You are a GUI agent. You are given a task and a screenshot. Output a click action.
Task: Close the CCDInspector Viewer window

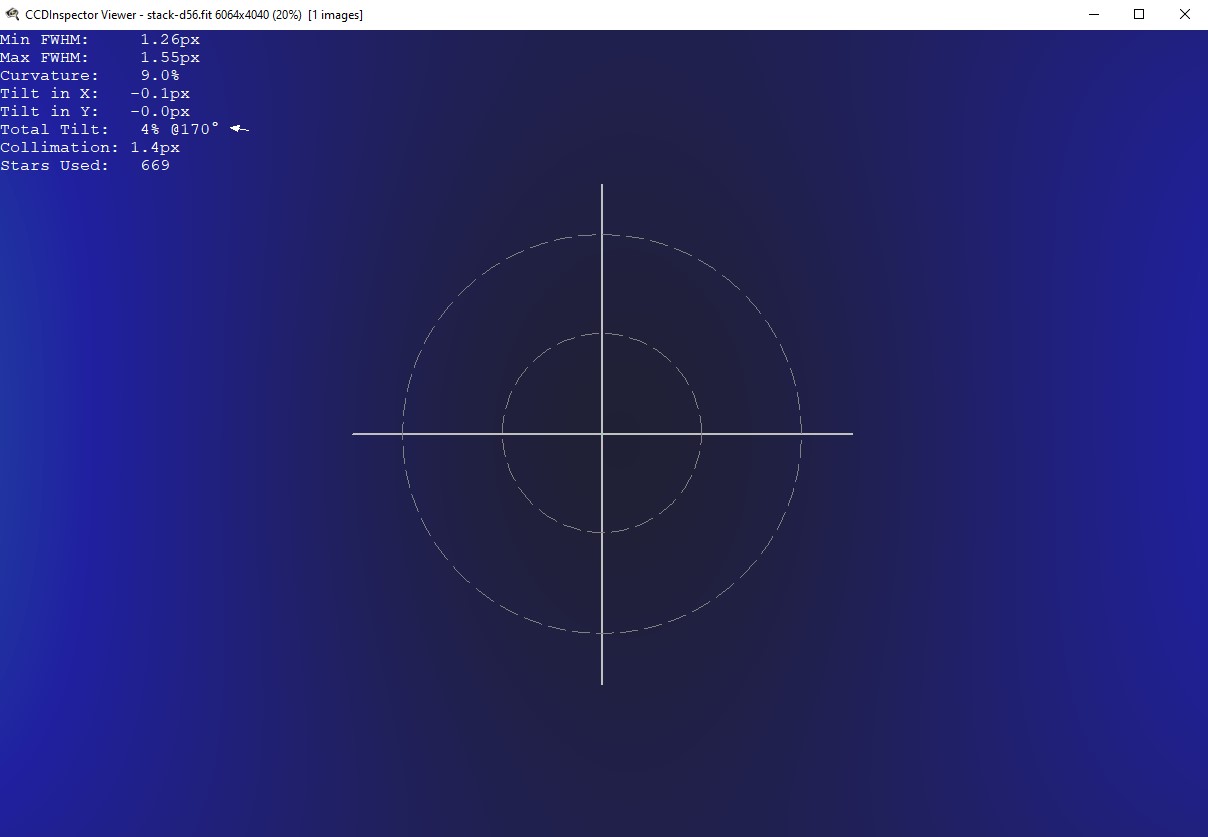(x=1185, y=14)
